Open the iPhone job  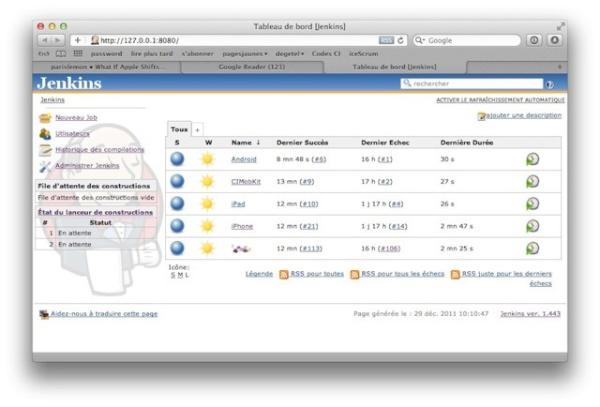tap(242, 226)
